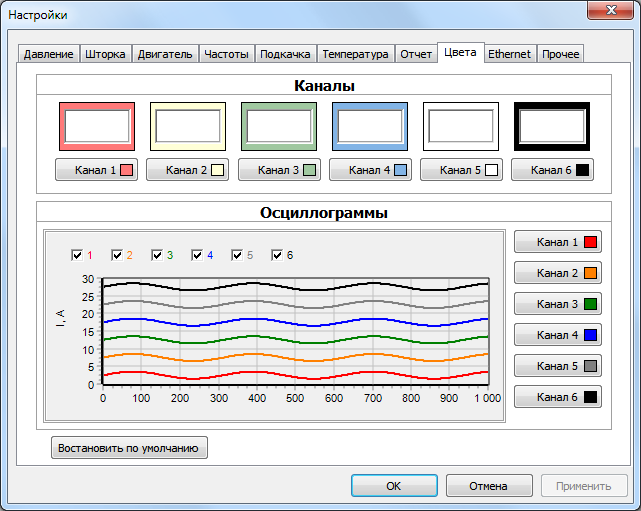Image resolution: width=641 pixels, height=511 pixels.
Task: Go to the Прочее tab
Action: coord(560,54)
